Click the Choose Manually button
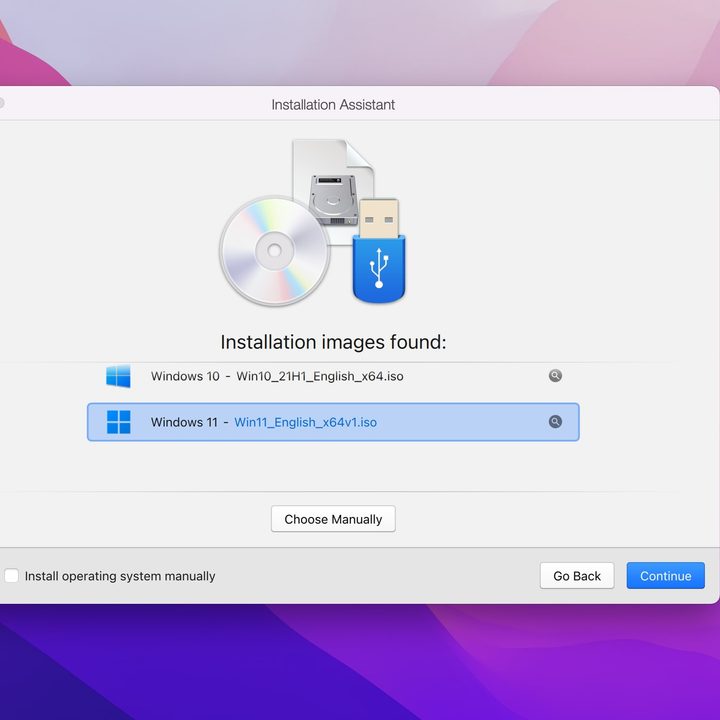Screen dimensions: 720x720 click(x=333, y=519)
